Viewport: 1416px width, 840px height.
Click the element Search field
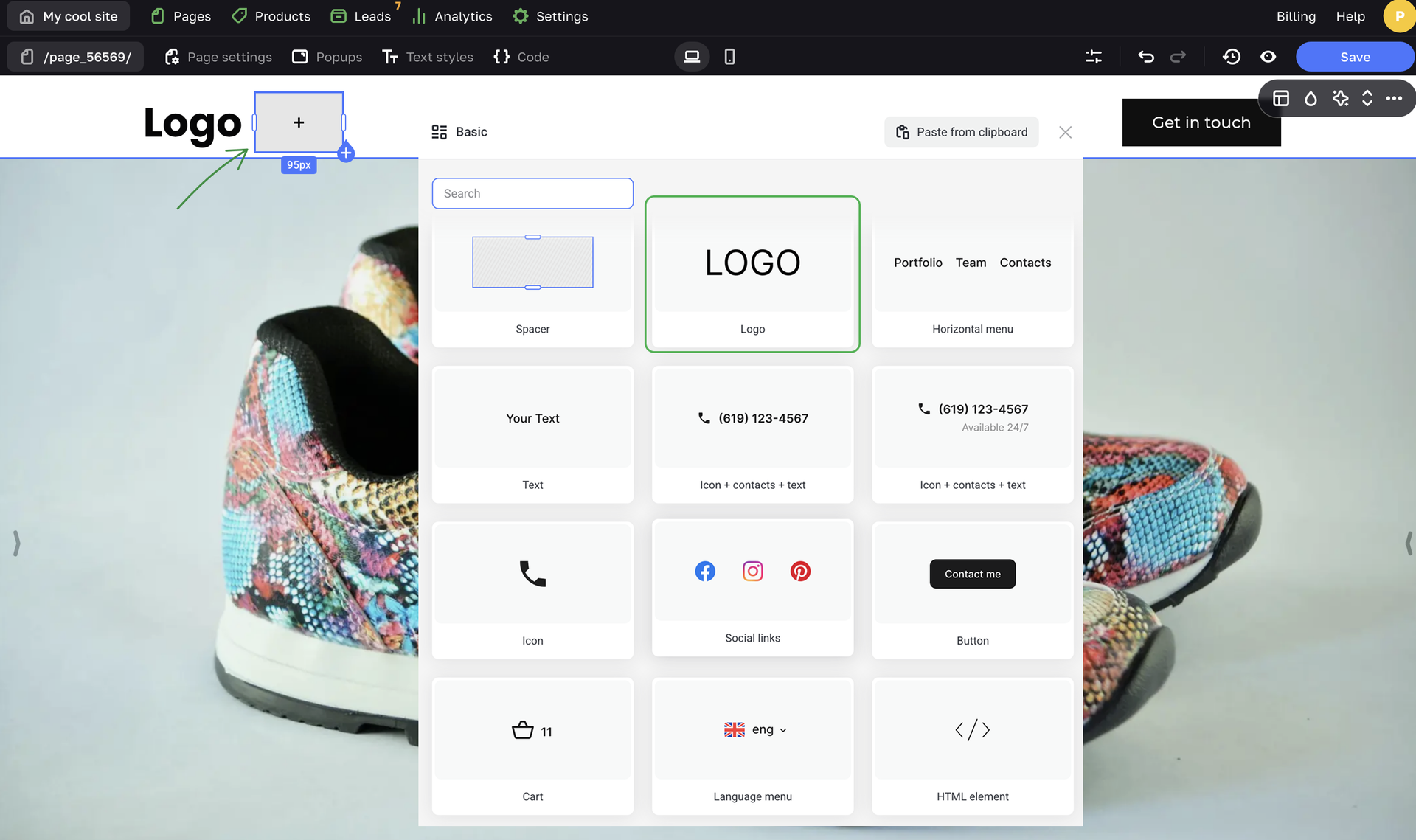pyautogui.click(x=532, y=193)
